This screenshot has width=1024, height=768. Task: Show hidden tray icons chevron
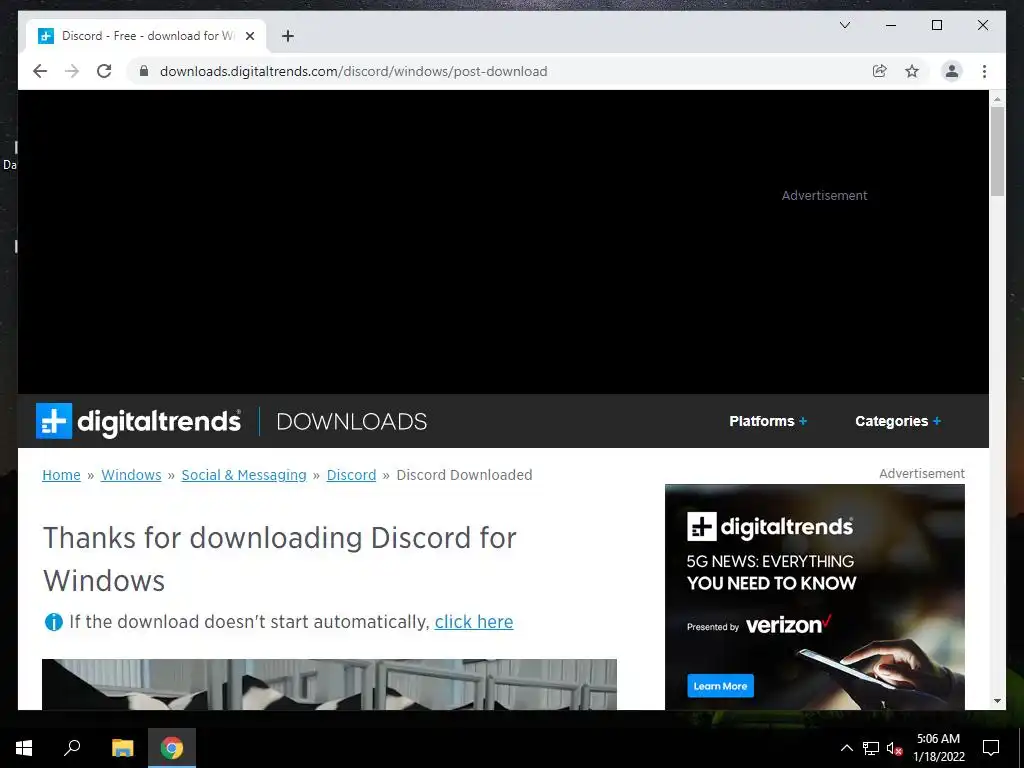click(846, 748)
